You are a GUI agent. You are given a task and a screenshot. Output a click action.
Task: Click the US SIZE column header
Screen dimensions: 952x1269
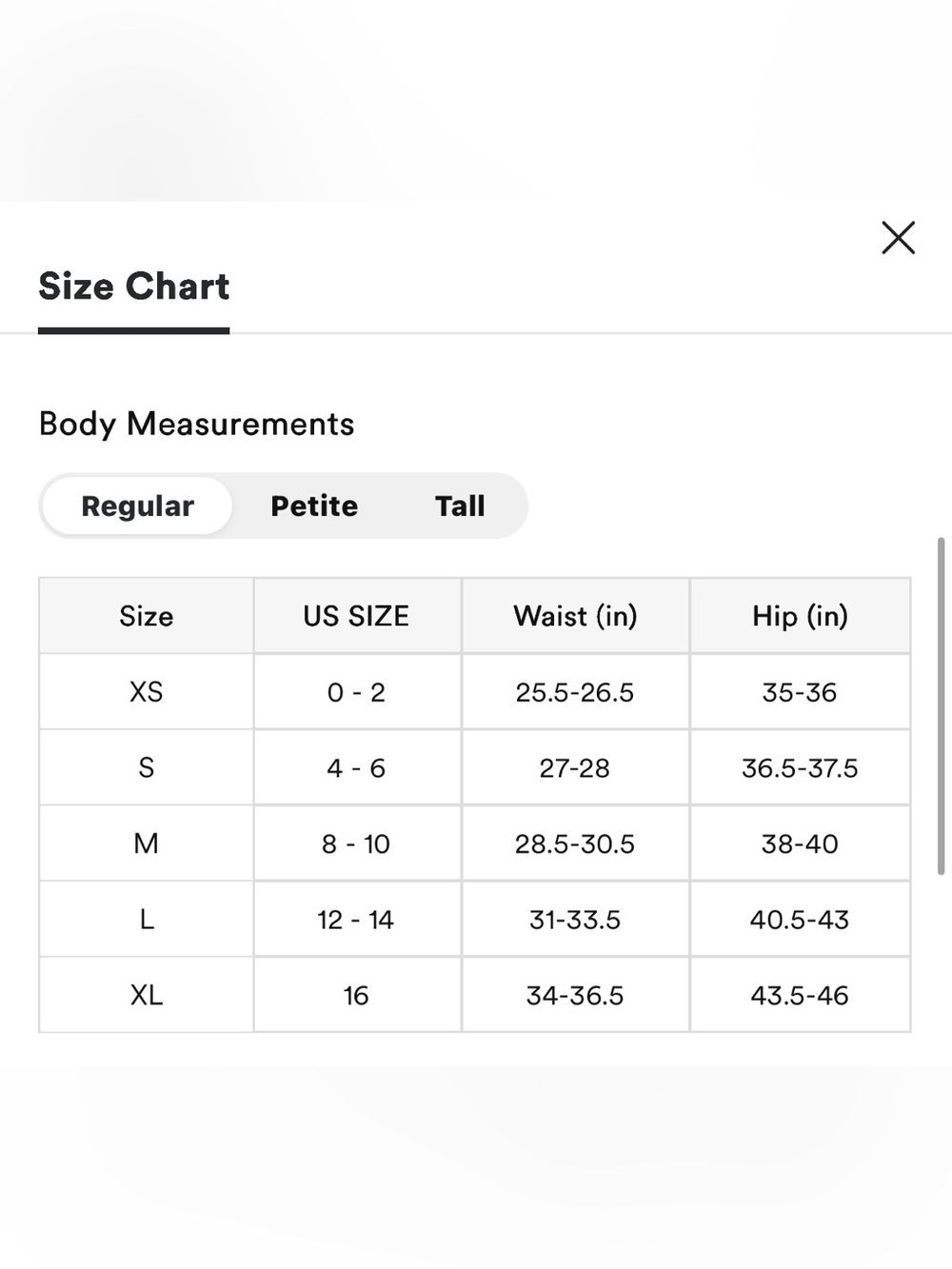click(357, 616)
